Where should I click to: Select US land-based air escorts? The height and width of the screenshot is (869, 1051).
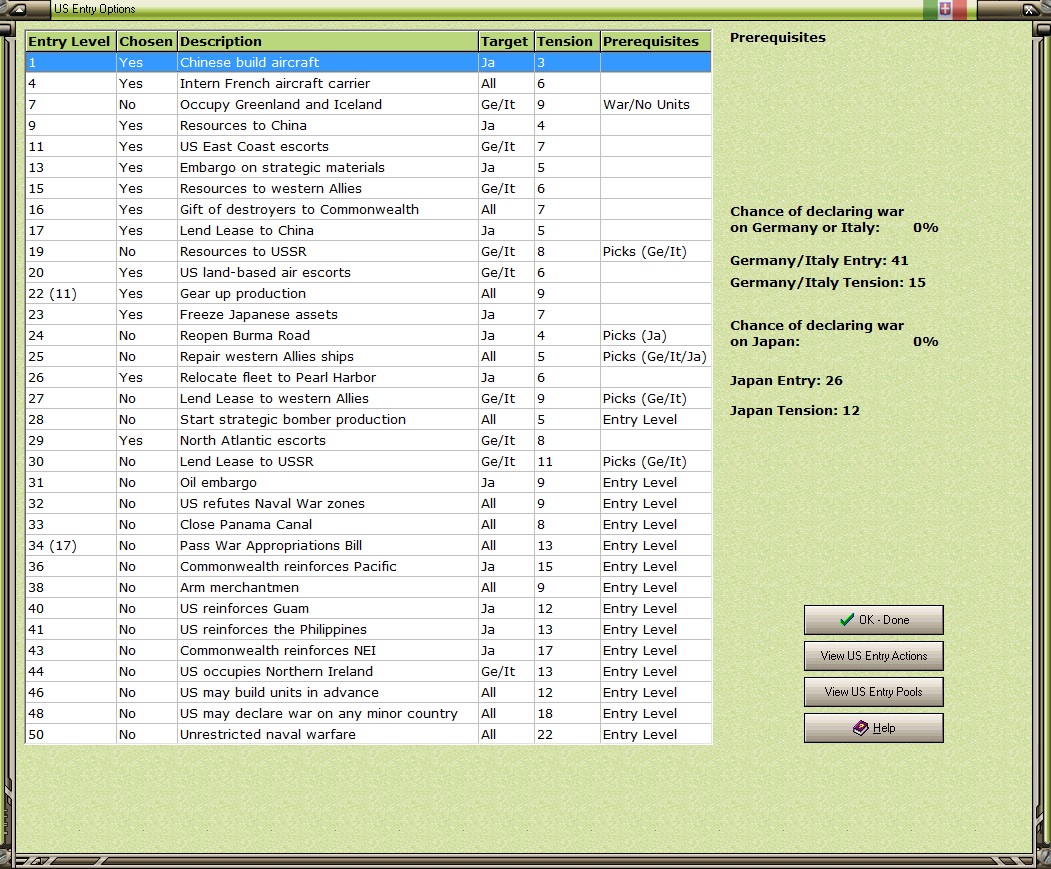[x=368, y=272]
